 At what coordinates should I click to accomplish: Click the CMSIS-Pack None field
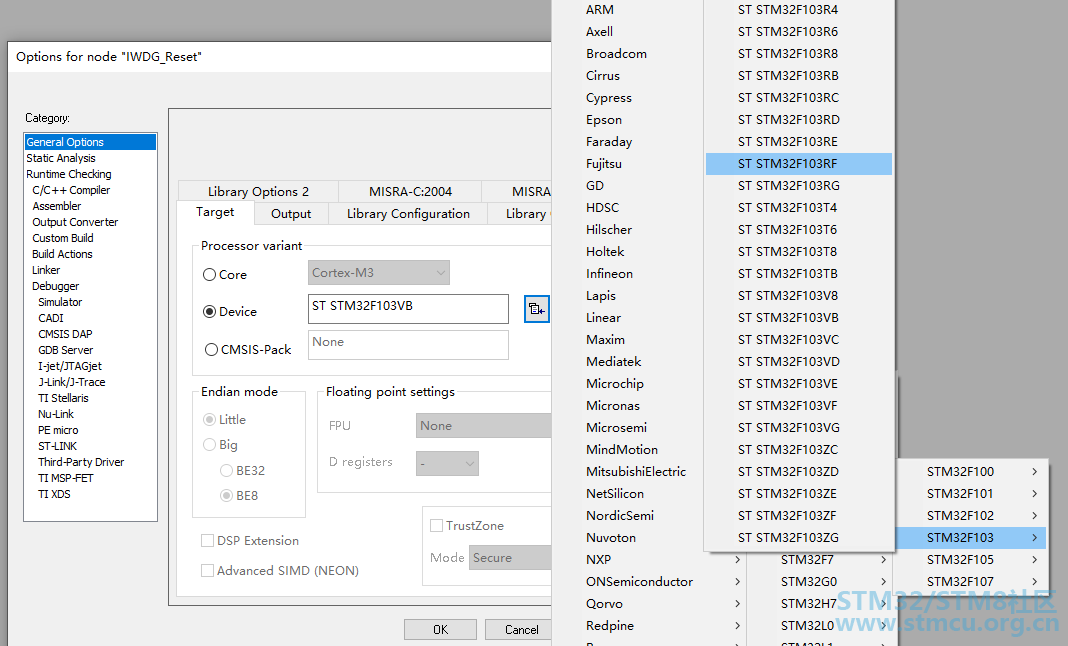click(408, 345)
